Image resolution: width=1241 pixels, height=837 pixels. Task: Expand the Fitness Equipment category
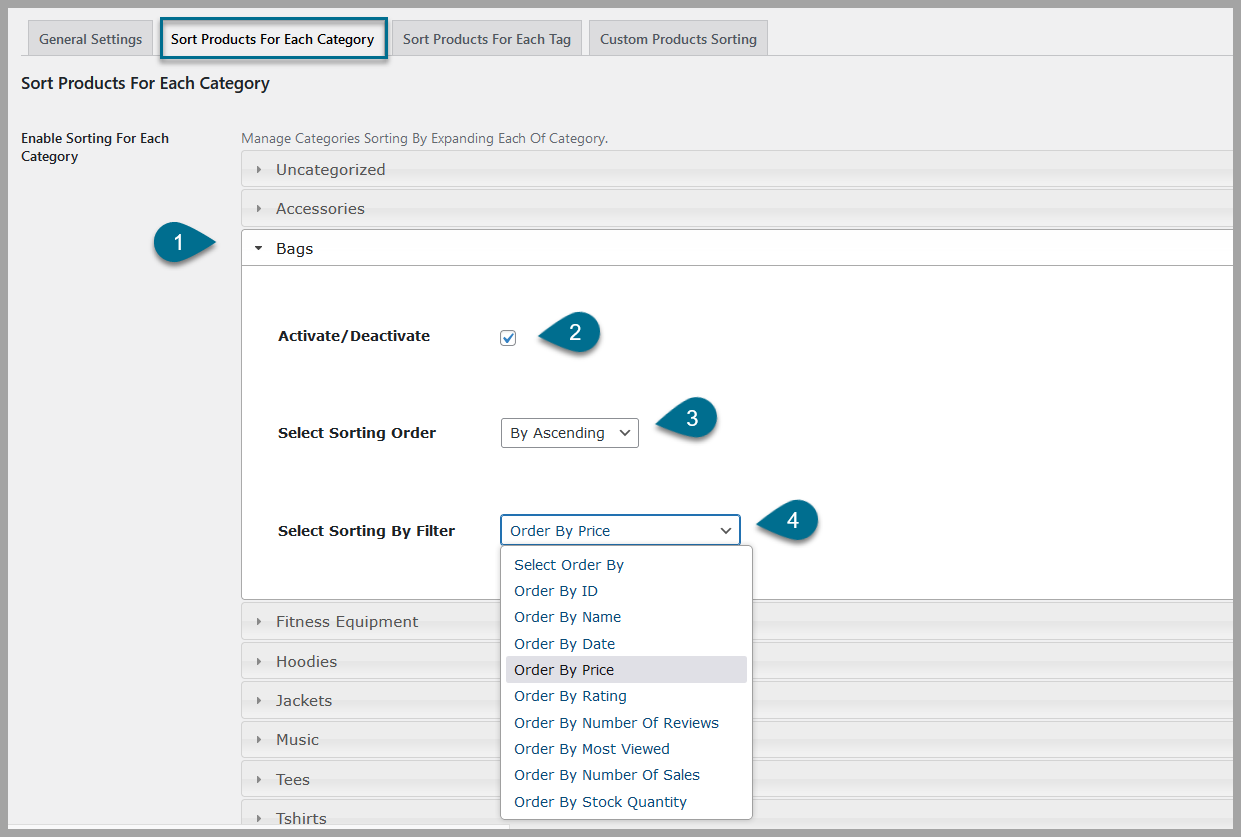click(x=347, y=622)
